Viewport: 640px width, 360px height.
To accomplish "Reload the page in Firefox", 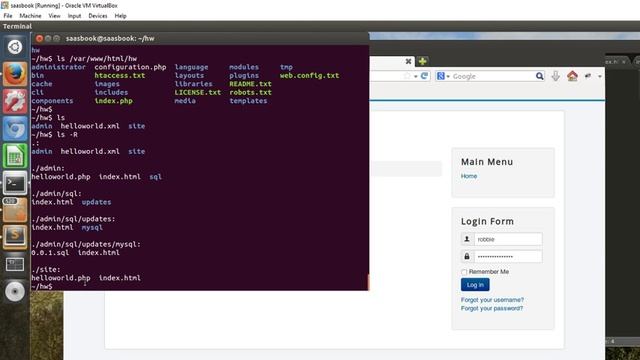I will [x=424, y=76].
